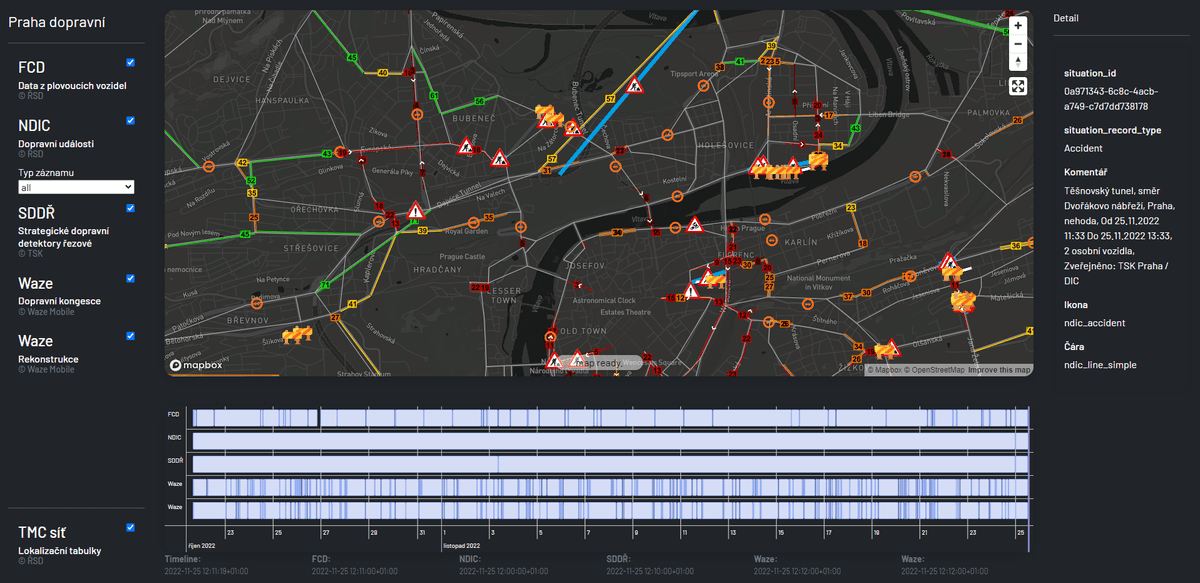This screenshot has width=1200, height=583.
Task: Reset map bearing with compass button
Action: (1018, 62)
